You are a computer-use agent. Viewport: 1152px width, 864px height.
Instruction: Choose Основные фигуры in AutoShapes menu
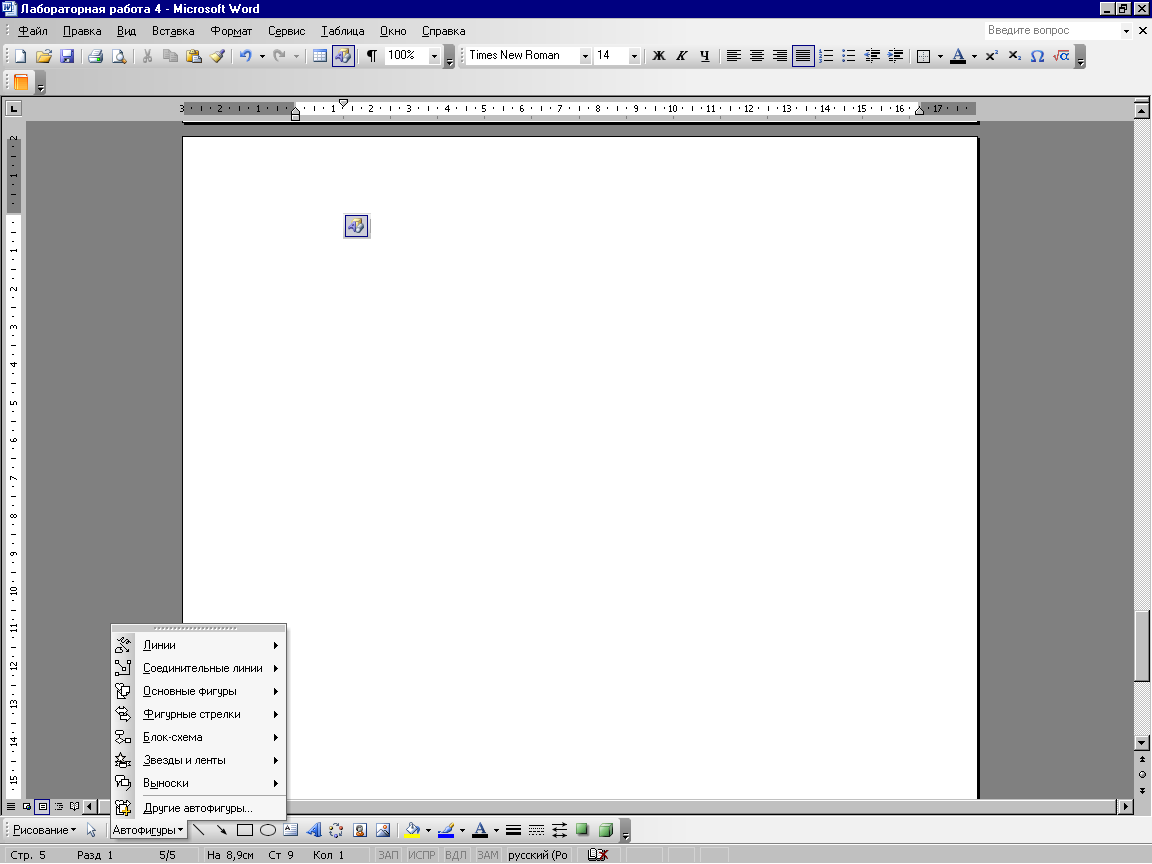coord(198,691)
